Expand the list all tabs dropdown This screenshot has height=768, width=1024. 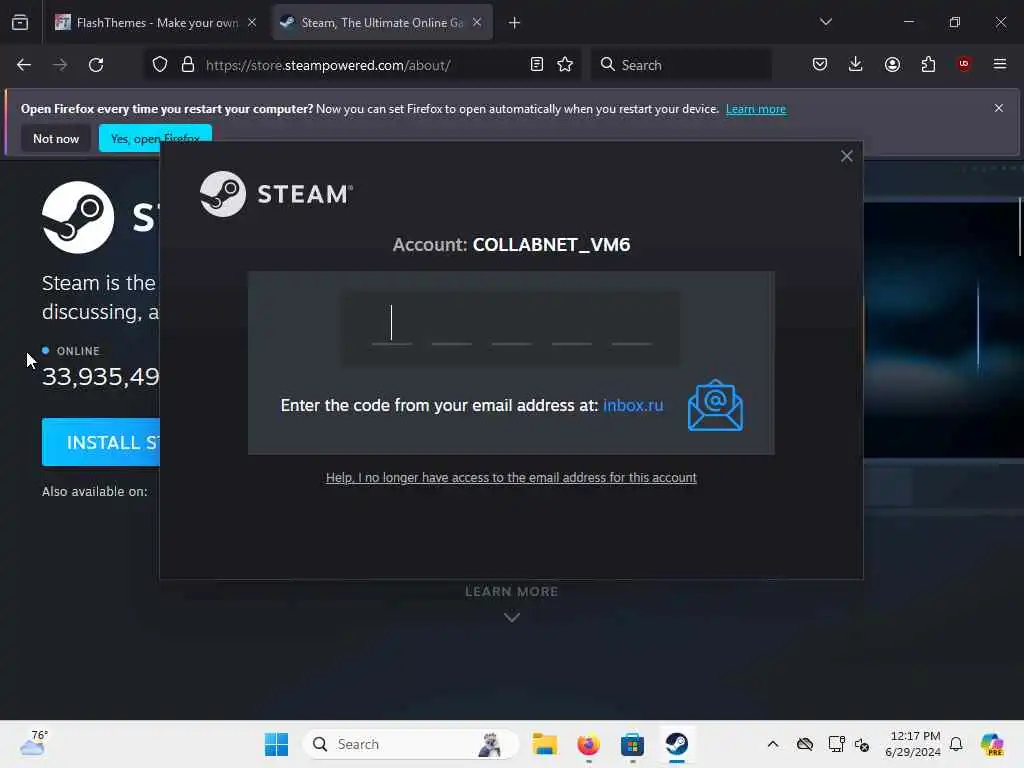(825, 22)
